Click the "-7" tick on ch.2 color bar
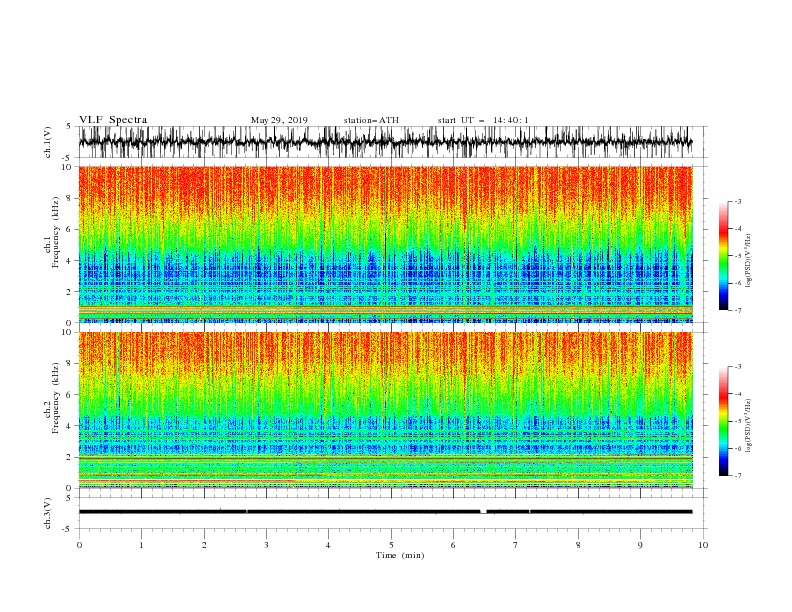 (738, 476)
